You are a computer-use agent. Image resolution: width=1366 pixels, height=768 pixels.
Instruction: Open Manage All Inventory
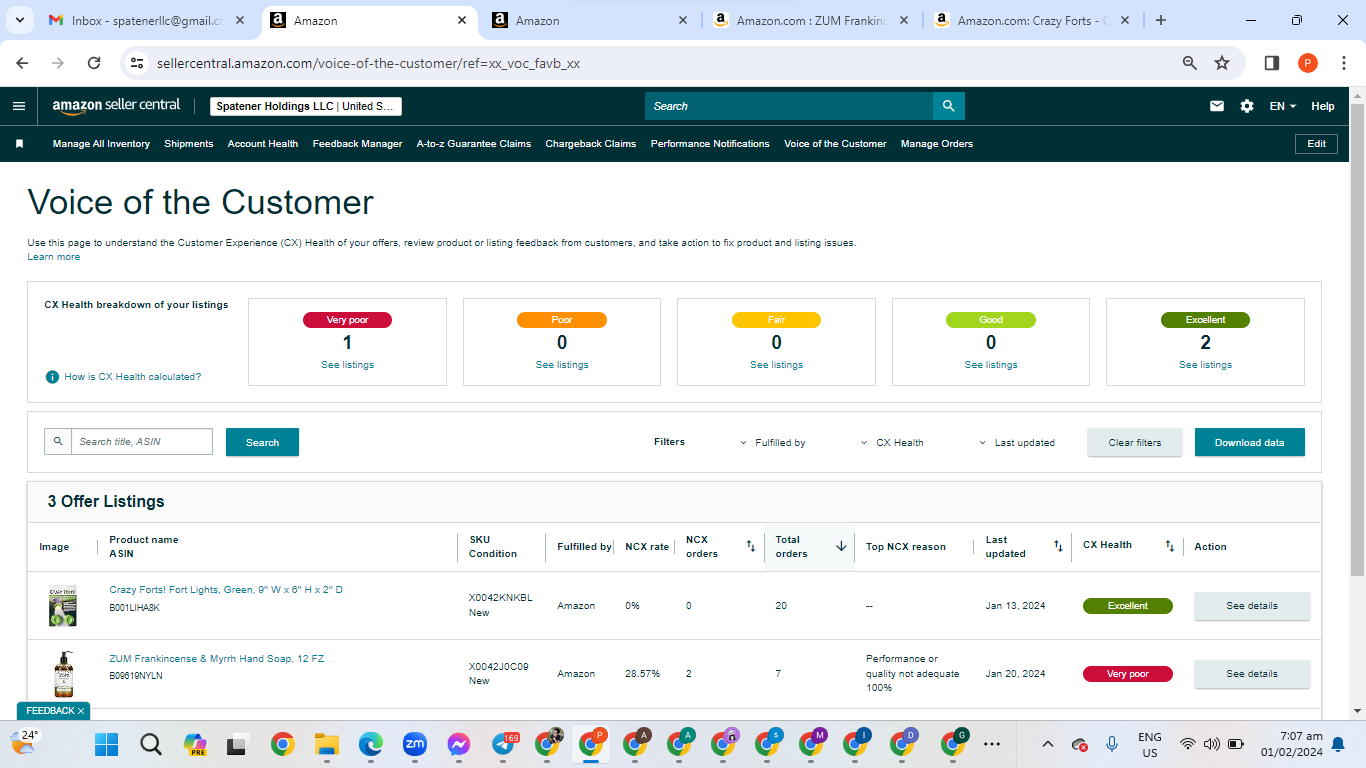coord(101,144)
